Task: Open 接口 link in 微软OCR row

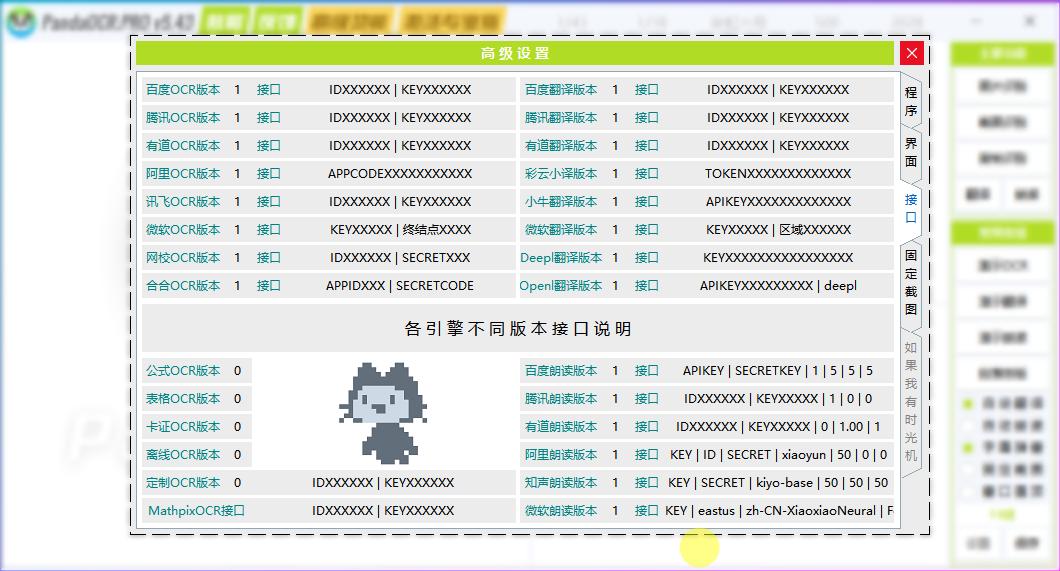Action: 268,230
